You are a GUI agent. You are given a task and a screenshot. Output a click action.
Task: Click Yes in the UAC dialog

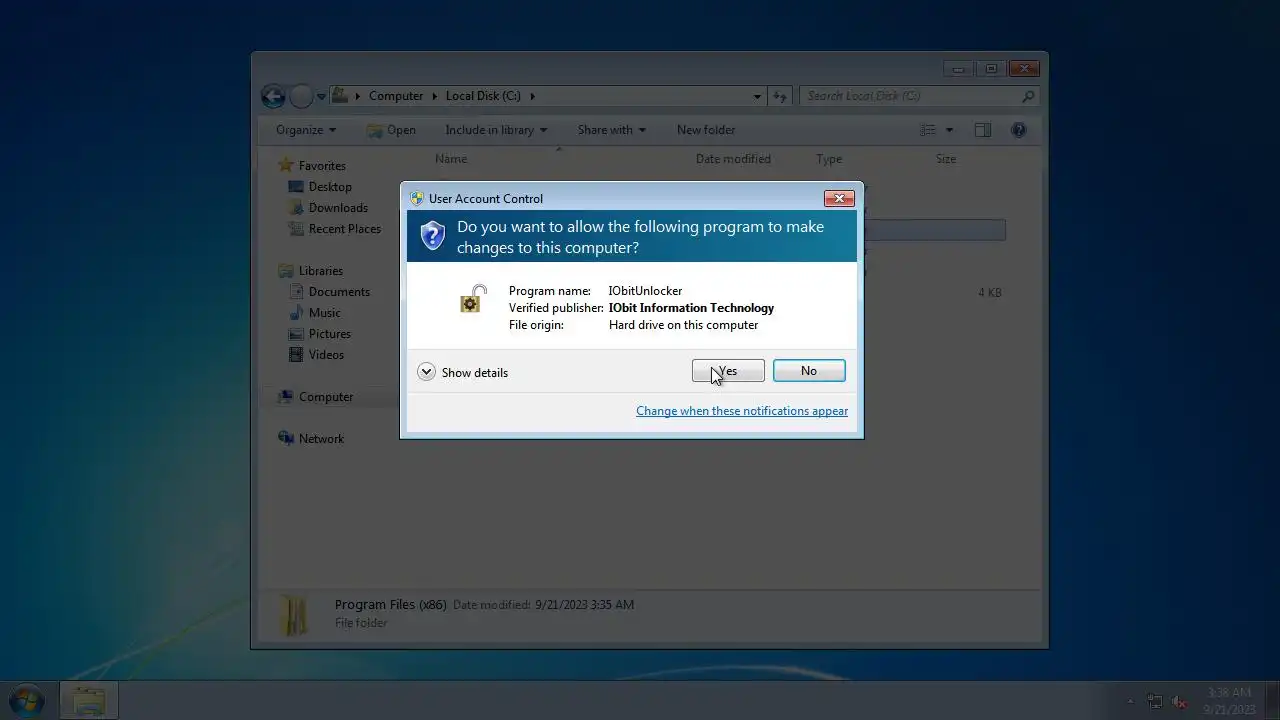[x=728, y=371]
